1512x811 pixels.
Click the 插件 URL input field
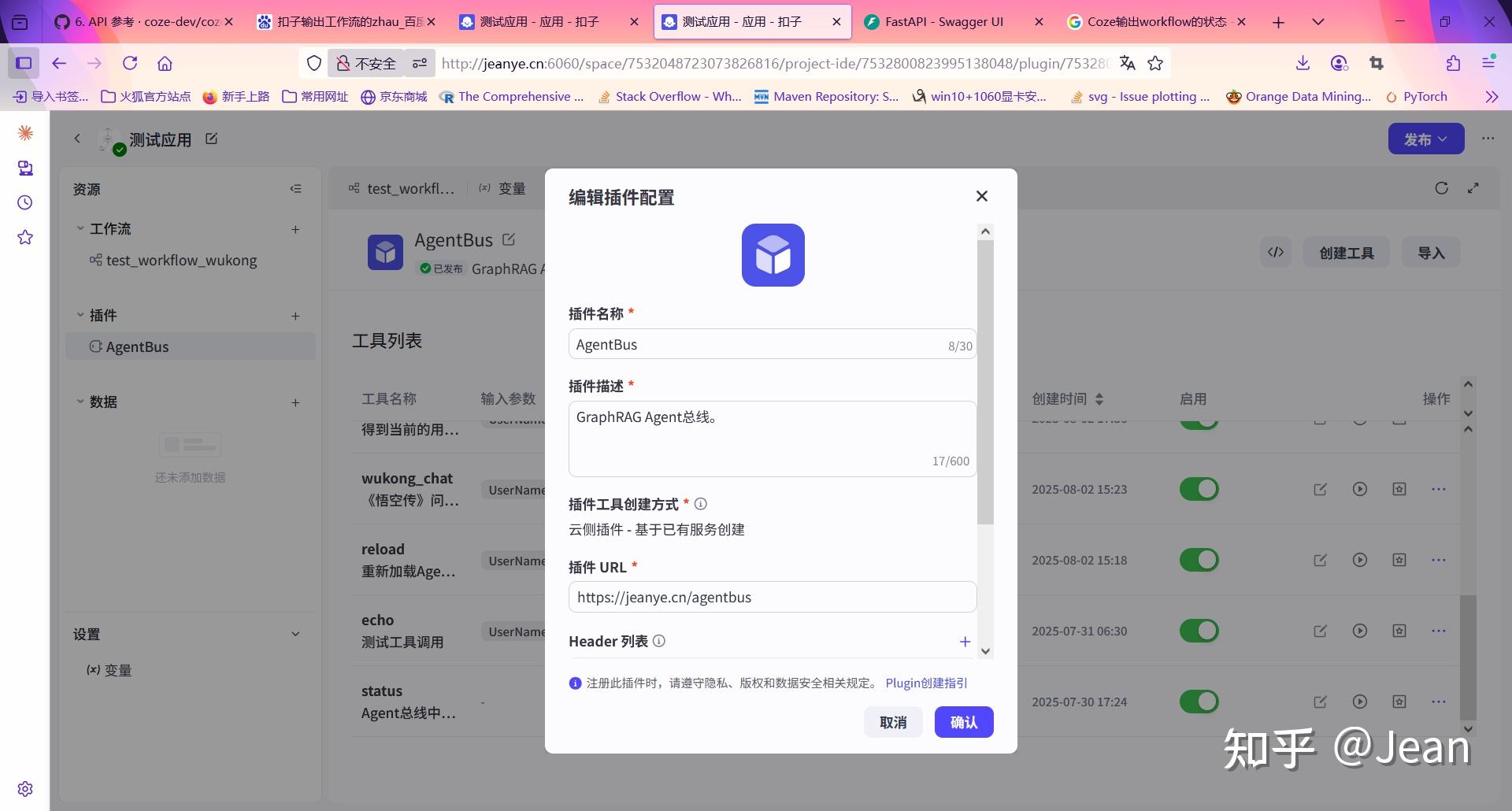click(x=771, y=597)
